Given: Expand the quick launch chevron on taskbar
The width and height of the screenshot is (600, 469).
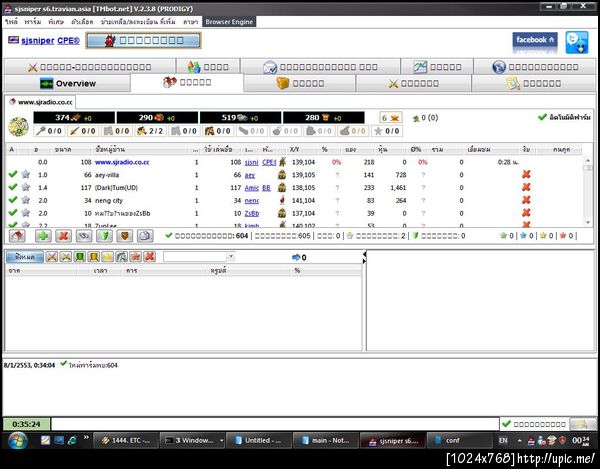Looking at the screenshot, I should point(86,438).
